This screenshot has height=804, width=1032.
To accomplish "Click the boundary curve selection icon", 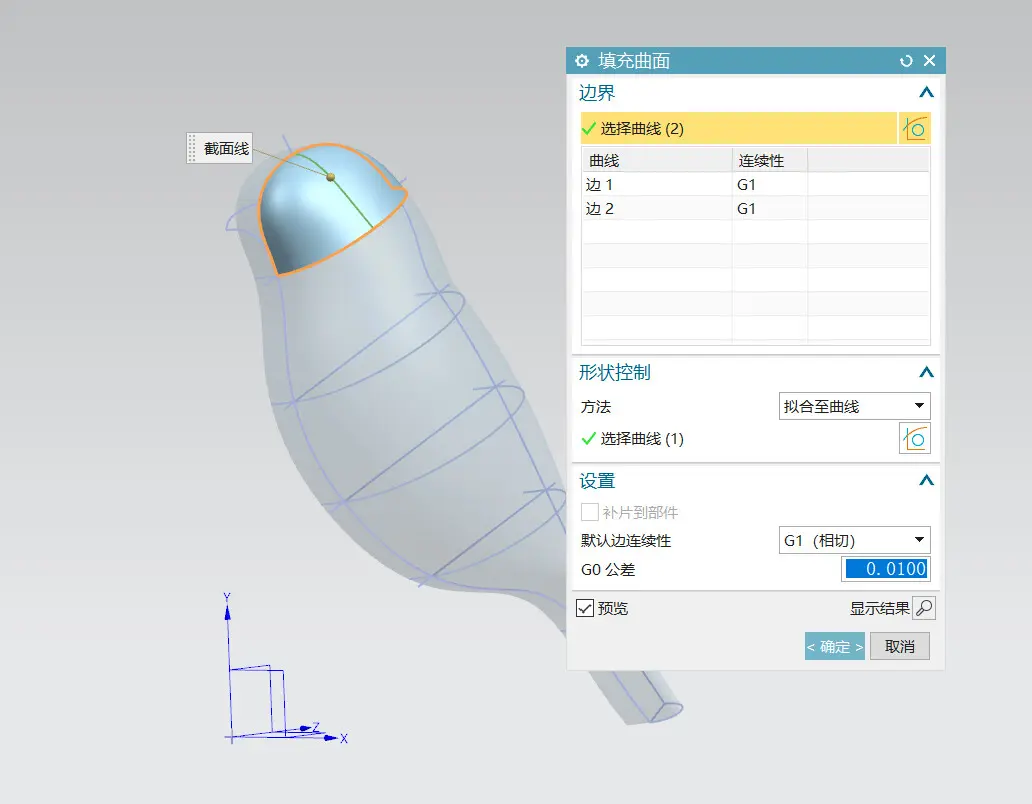I will [914, 128].
